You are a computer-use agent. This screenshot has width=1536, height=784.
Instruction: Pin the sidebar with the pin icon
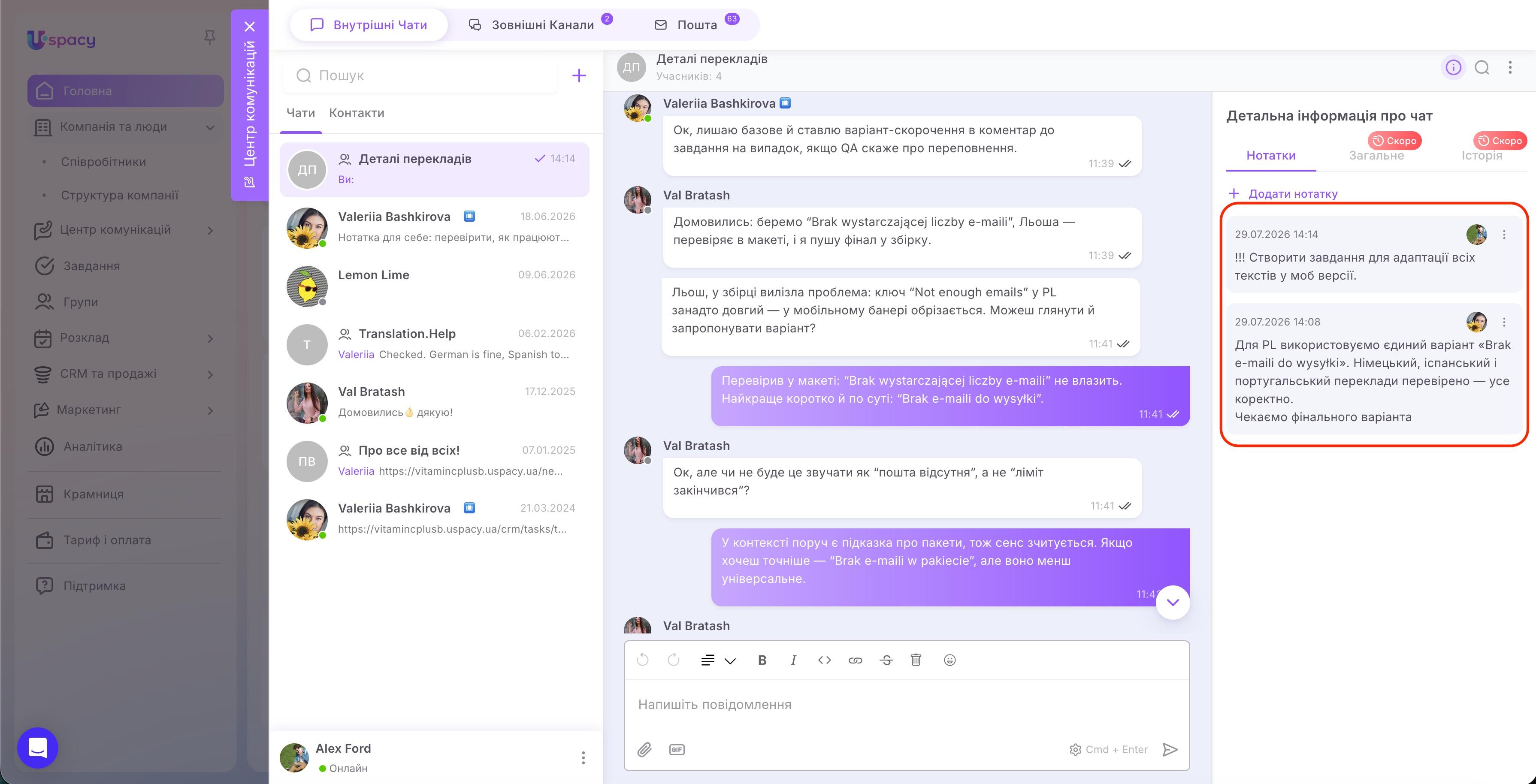point(209,38)
